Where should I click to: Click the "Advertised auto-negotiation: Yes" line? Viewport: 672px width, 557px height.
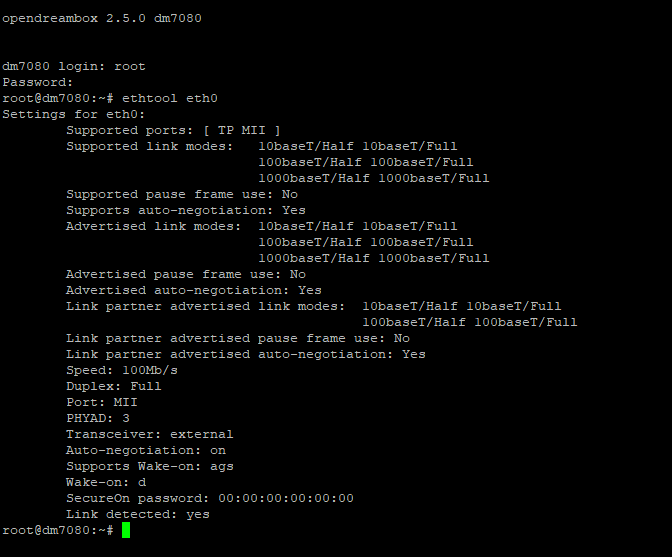194,290
